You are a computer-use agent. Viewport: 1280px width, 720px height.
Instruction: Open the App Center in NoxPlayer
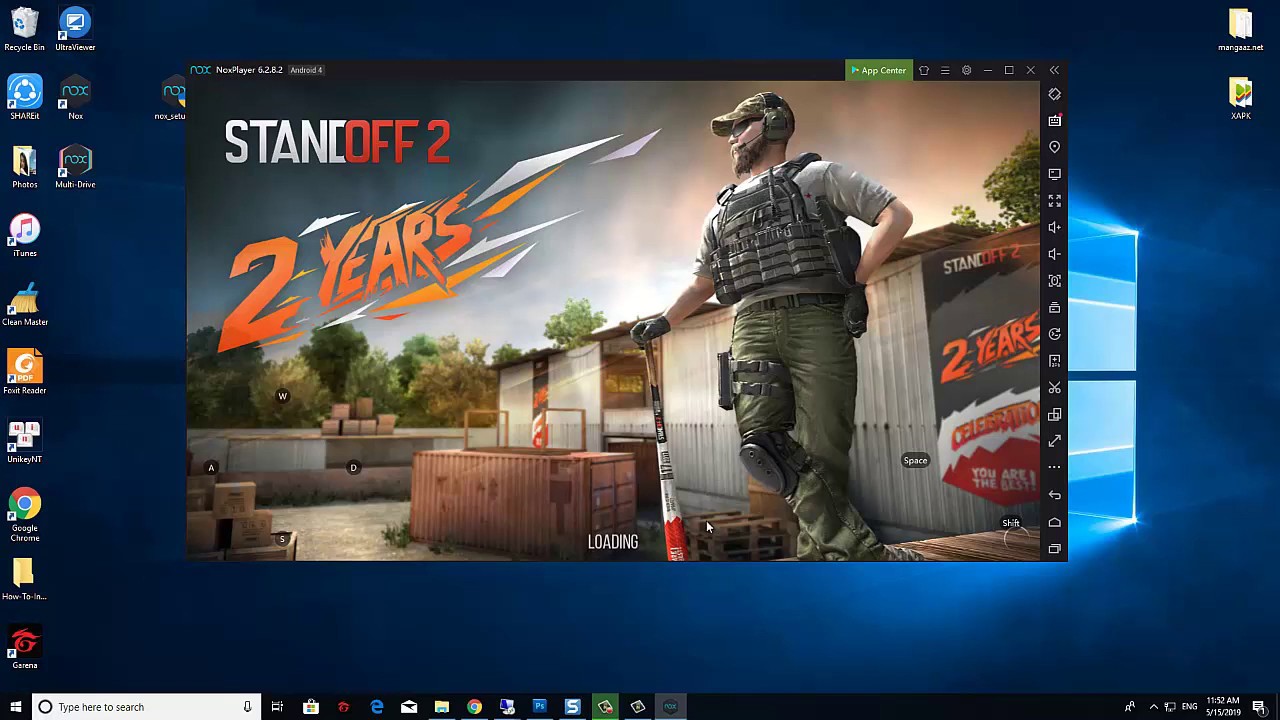[x=878, y=70]
